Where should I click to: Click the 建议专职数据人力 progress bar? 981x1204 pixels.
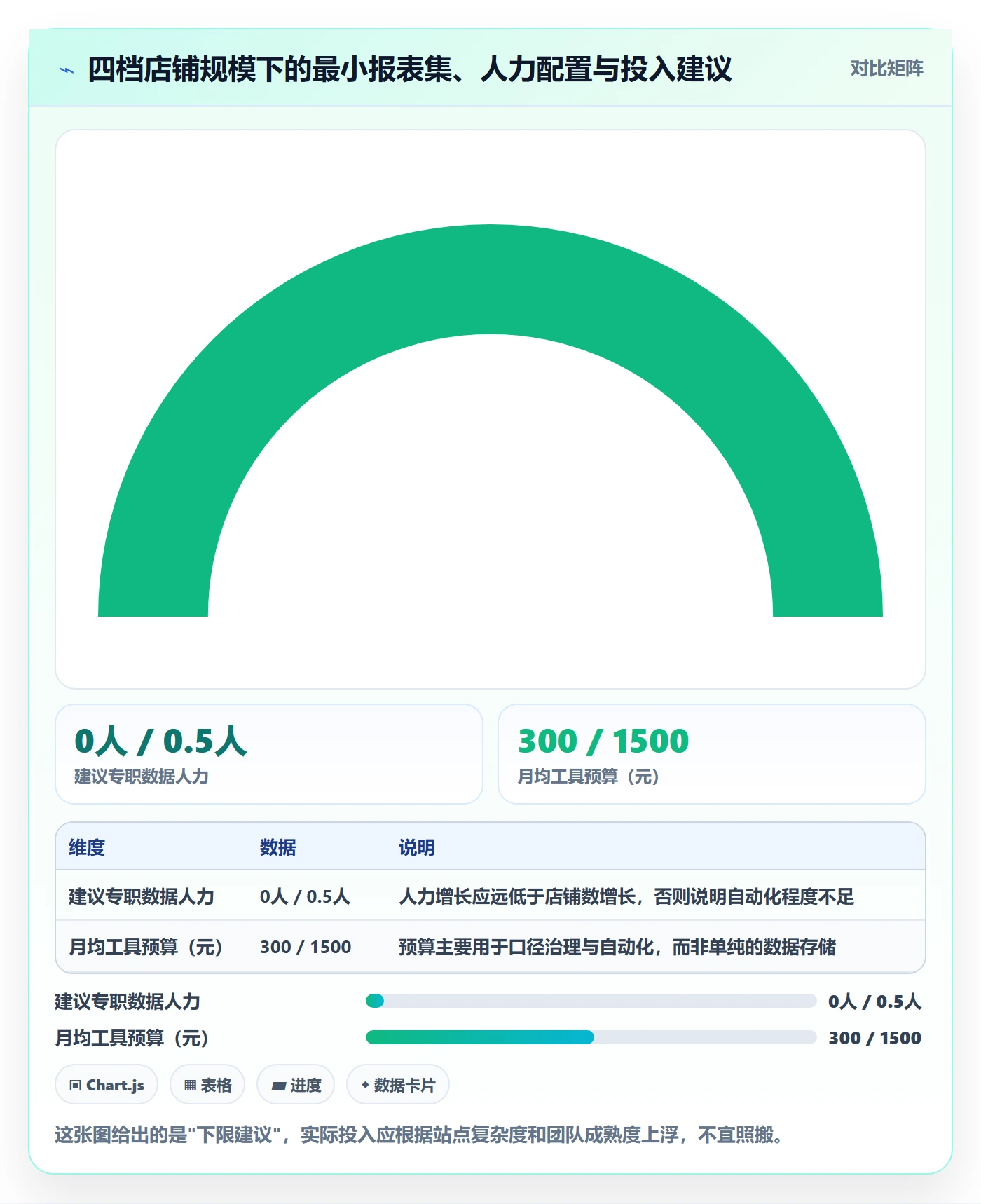(x=591, y=1001)
